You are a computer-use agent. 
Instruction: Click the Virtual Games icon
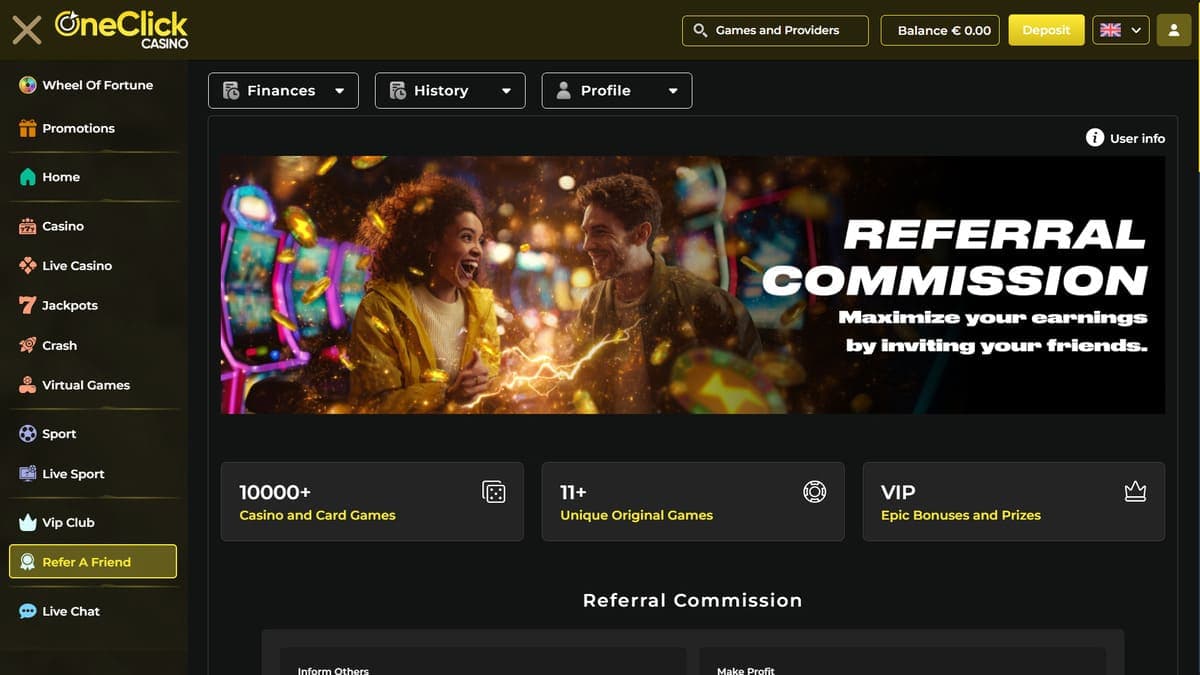tap(28, 385)
